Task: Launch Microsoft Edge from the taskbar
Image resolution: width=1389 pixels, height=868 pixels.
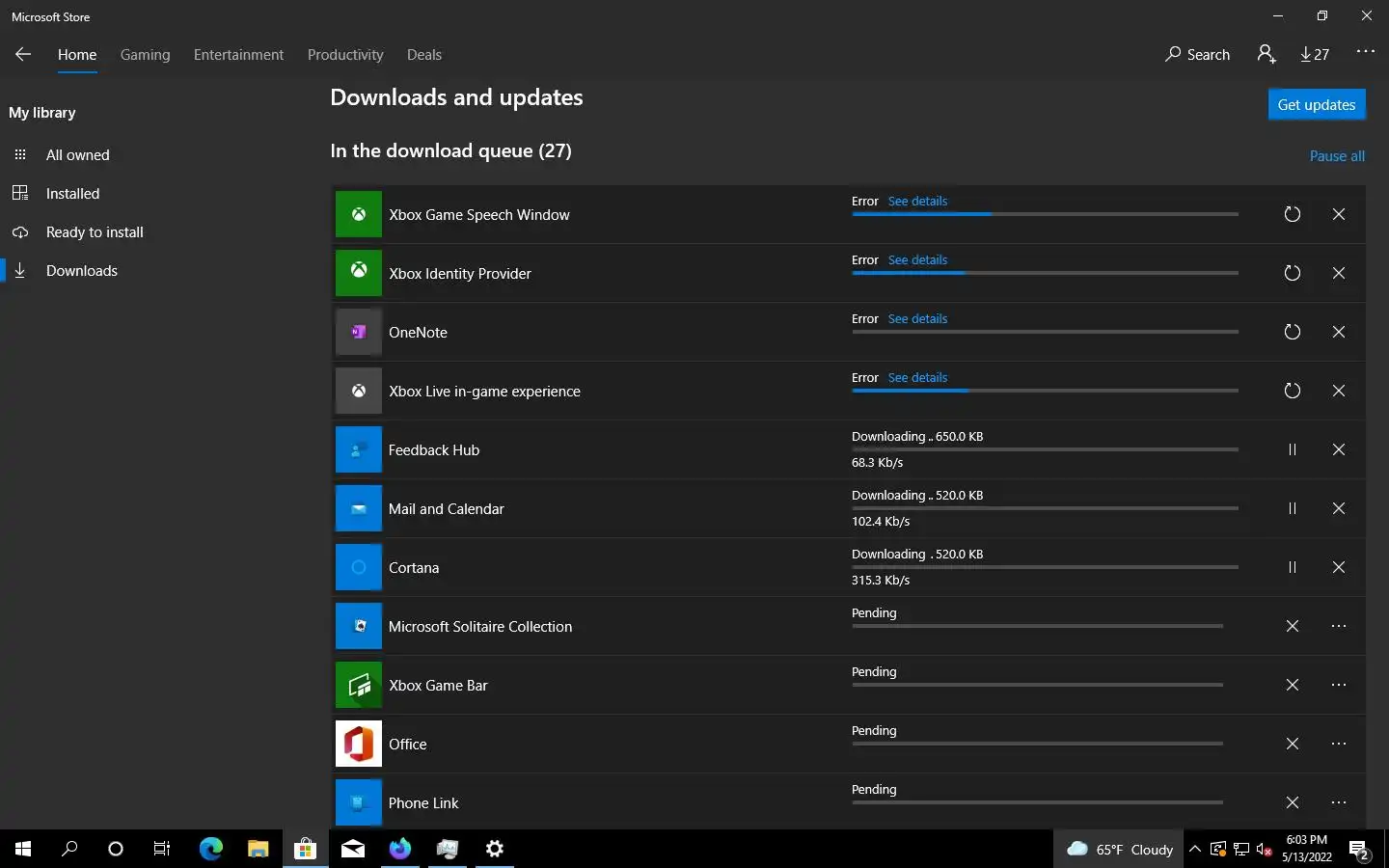Action: point(210,849)
